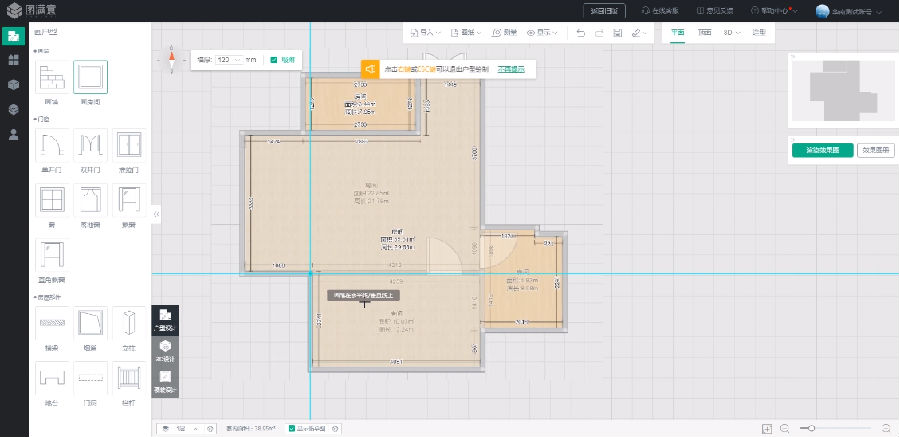Open the user profile sidebar icon
Screen dimensions: 899x437
click(x=14, y=134)
